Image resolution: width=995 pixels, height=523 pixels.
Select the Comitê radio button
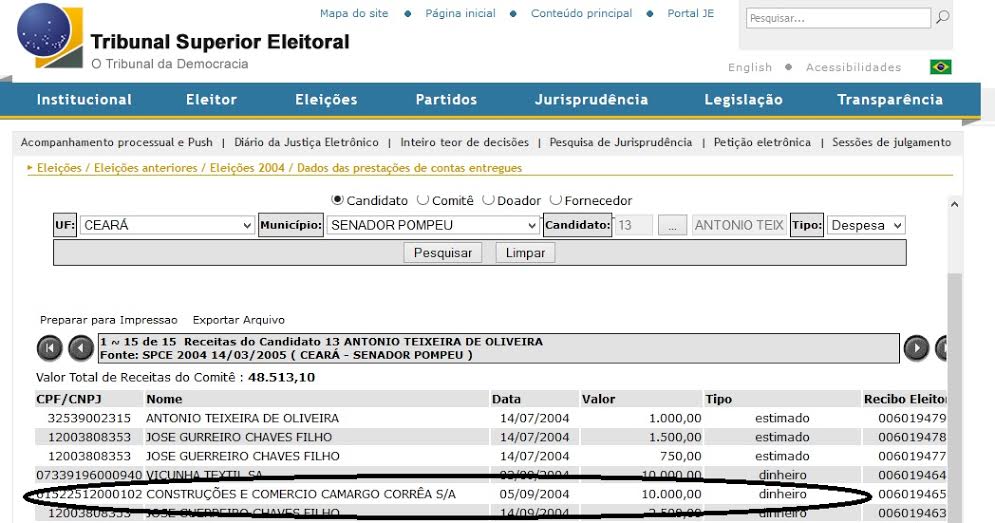point(423,200)
